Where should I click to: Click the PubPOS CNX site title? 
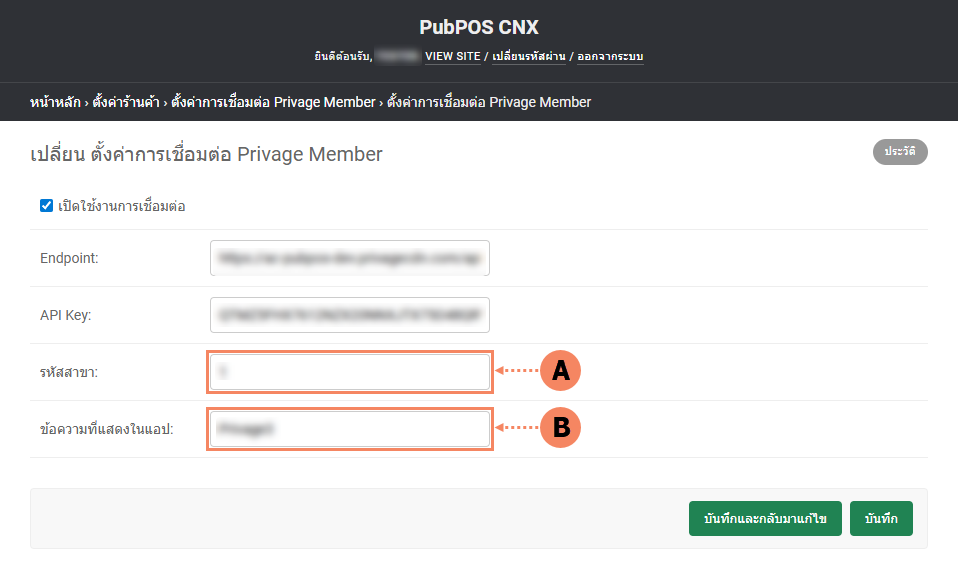point(478,26)
